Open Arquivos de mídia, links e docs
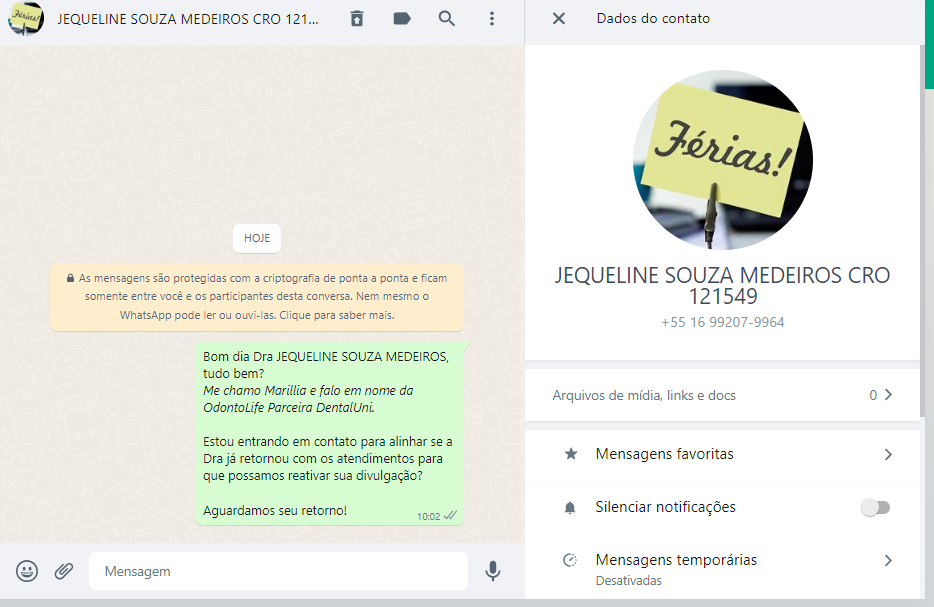This screenshot has width=934, height=607. tap(723, 395)
